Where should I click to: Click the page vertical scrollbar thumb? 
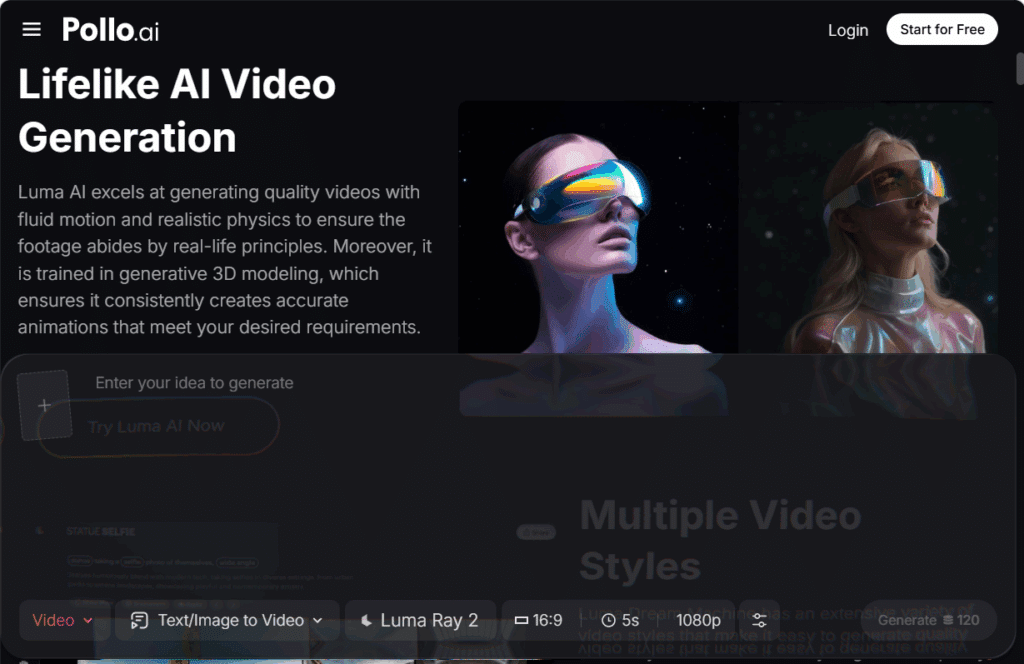tap(1019, 69)
